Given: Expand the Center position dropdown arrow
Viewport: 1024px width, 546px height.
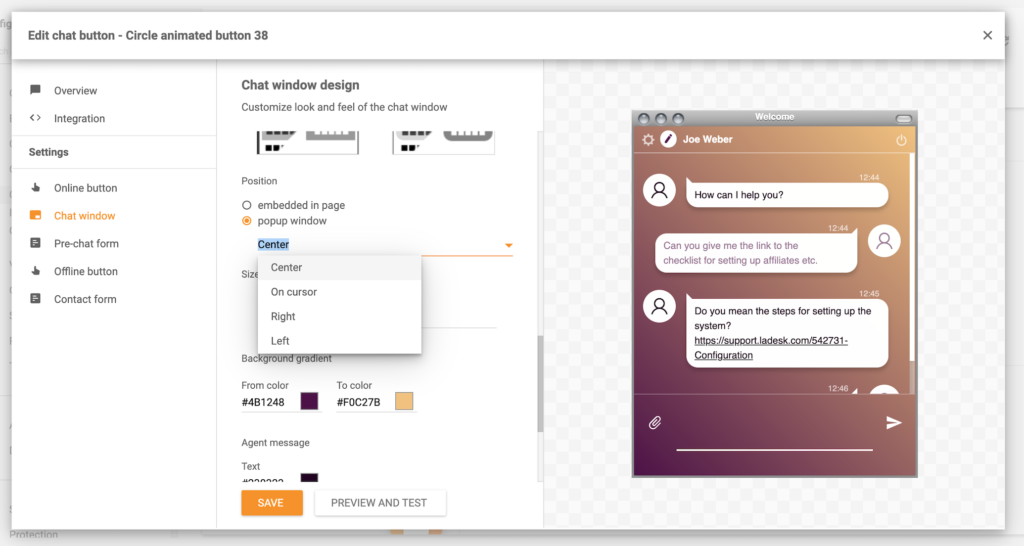Looking at the screenshot, I should pyautogui.click(x=508, y=245).
